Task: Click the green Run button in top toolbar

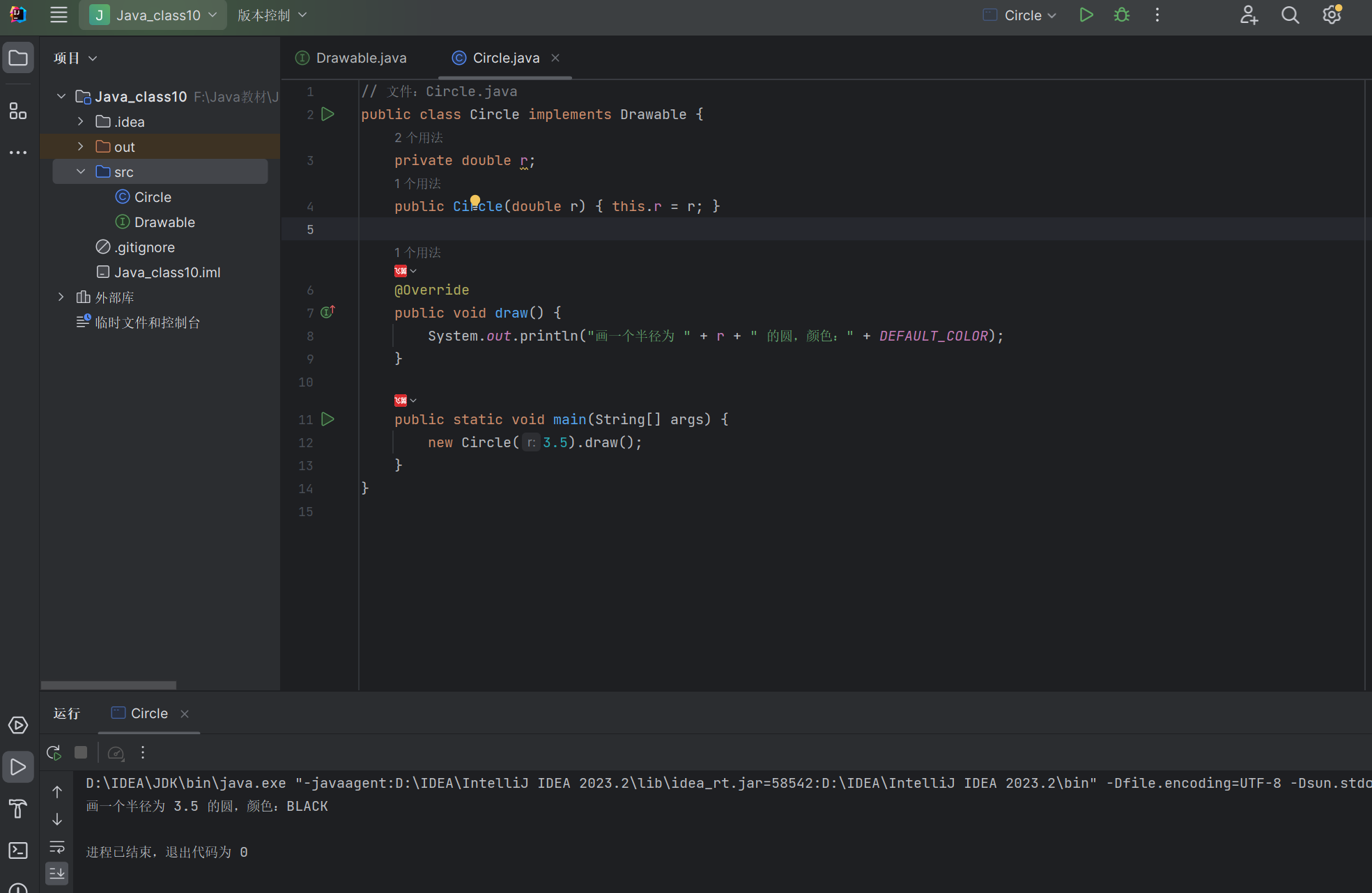Action: click(x=1086, y=15)
